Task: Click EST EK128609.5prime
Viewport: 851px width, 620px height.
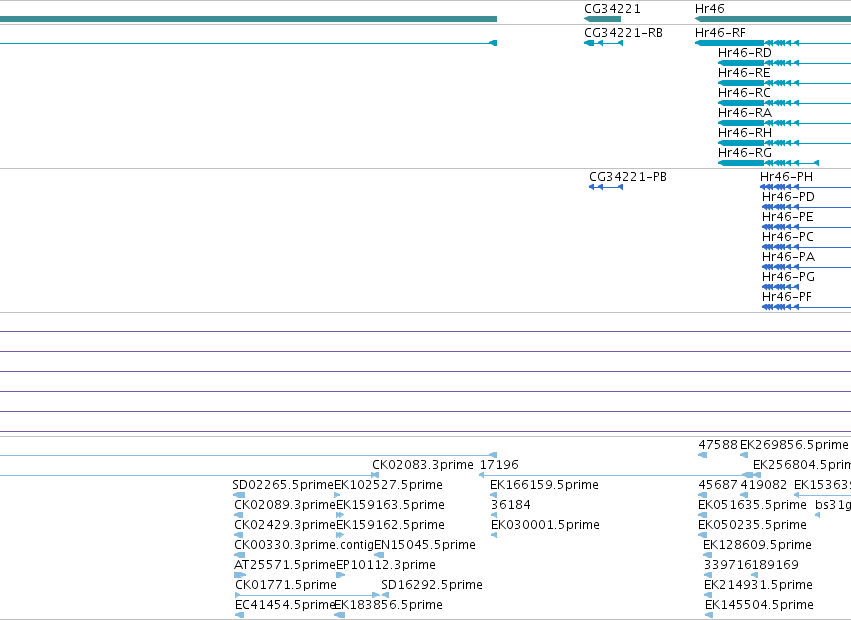Action: click(757, 546)
